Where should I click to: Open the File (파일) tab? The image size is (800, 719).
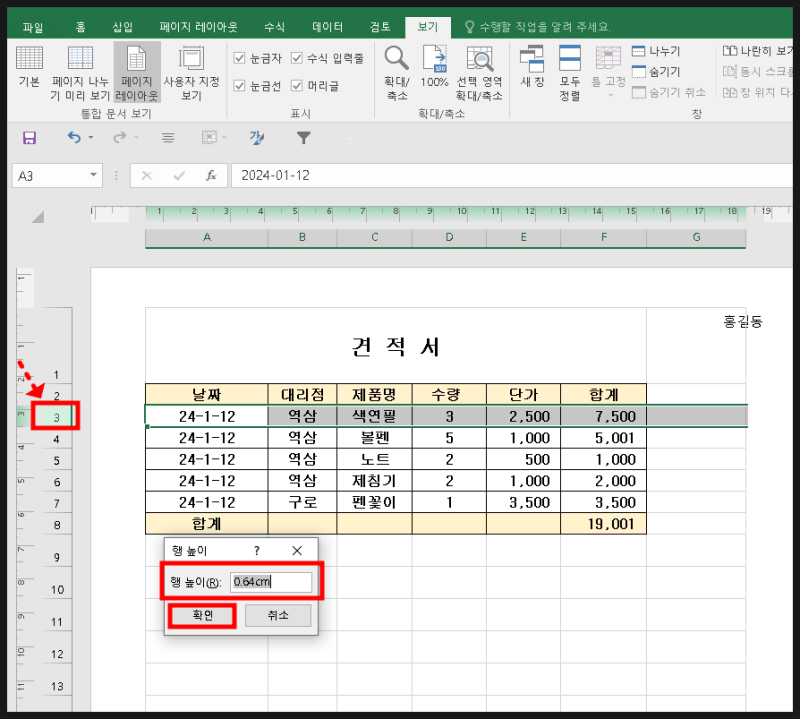click(33, 27)
